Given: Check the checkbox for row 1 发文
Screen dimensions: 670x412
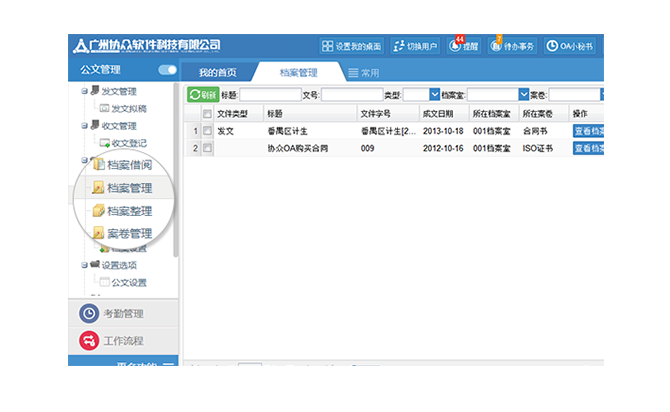Looking at the screenshot, I should [207, 131].
